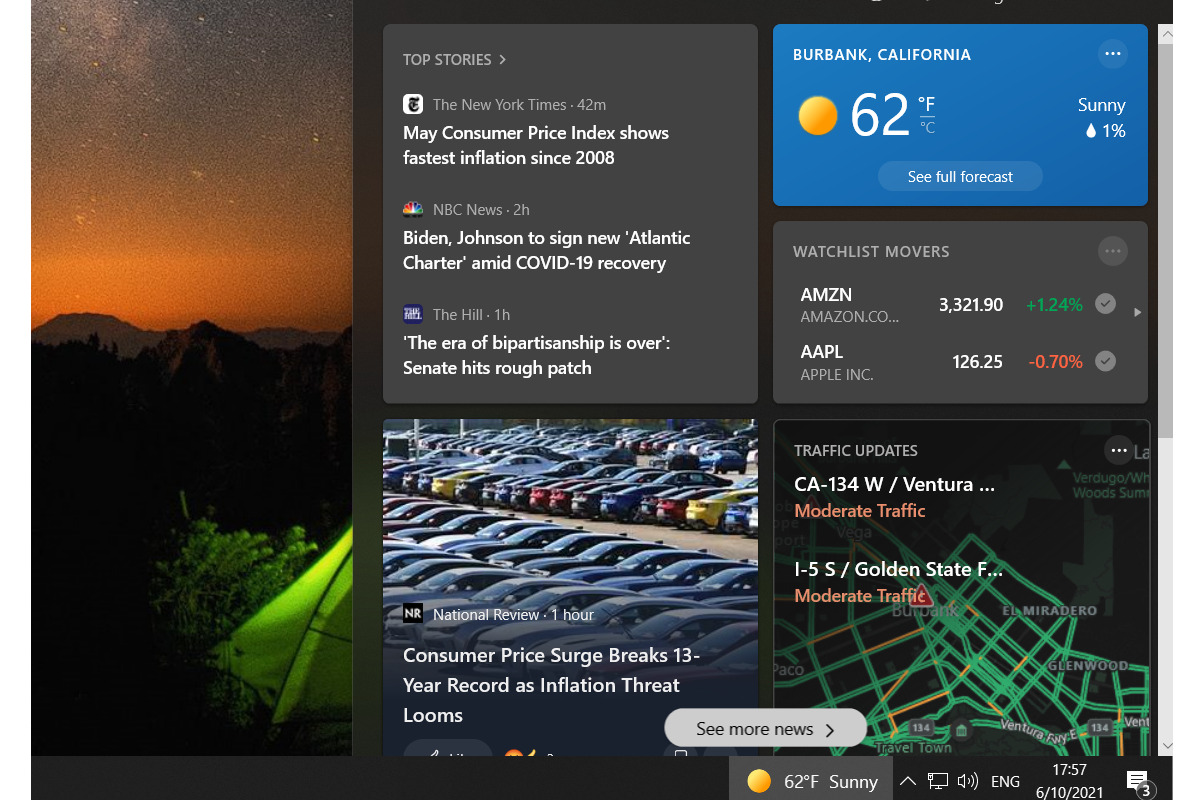
Task: Click the sun weather icon in taskbar
Action: [x=759, y=781]
